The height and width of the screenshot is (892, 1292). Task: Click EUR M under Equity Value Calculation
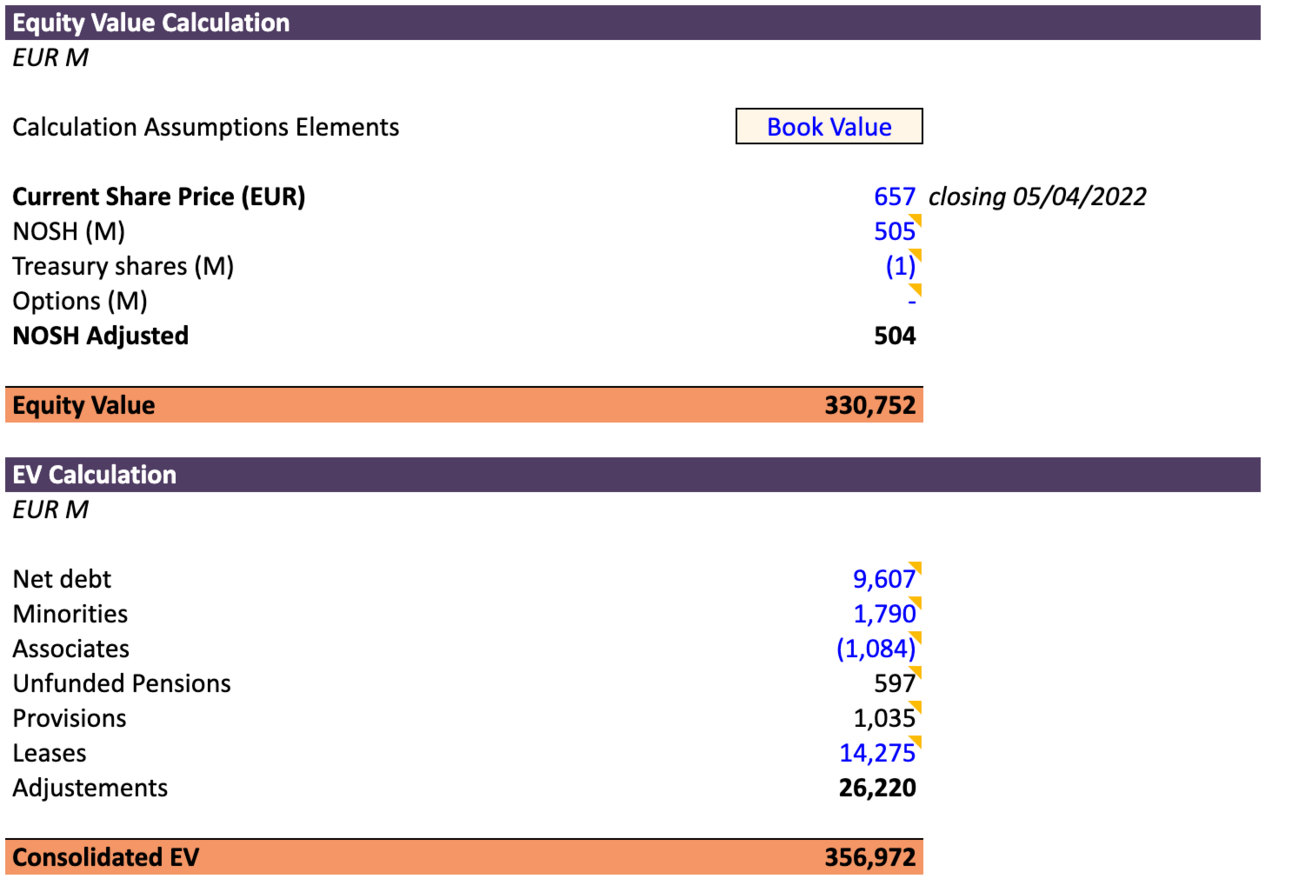50,57
